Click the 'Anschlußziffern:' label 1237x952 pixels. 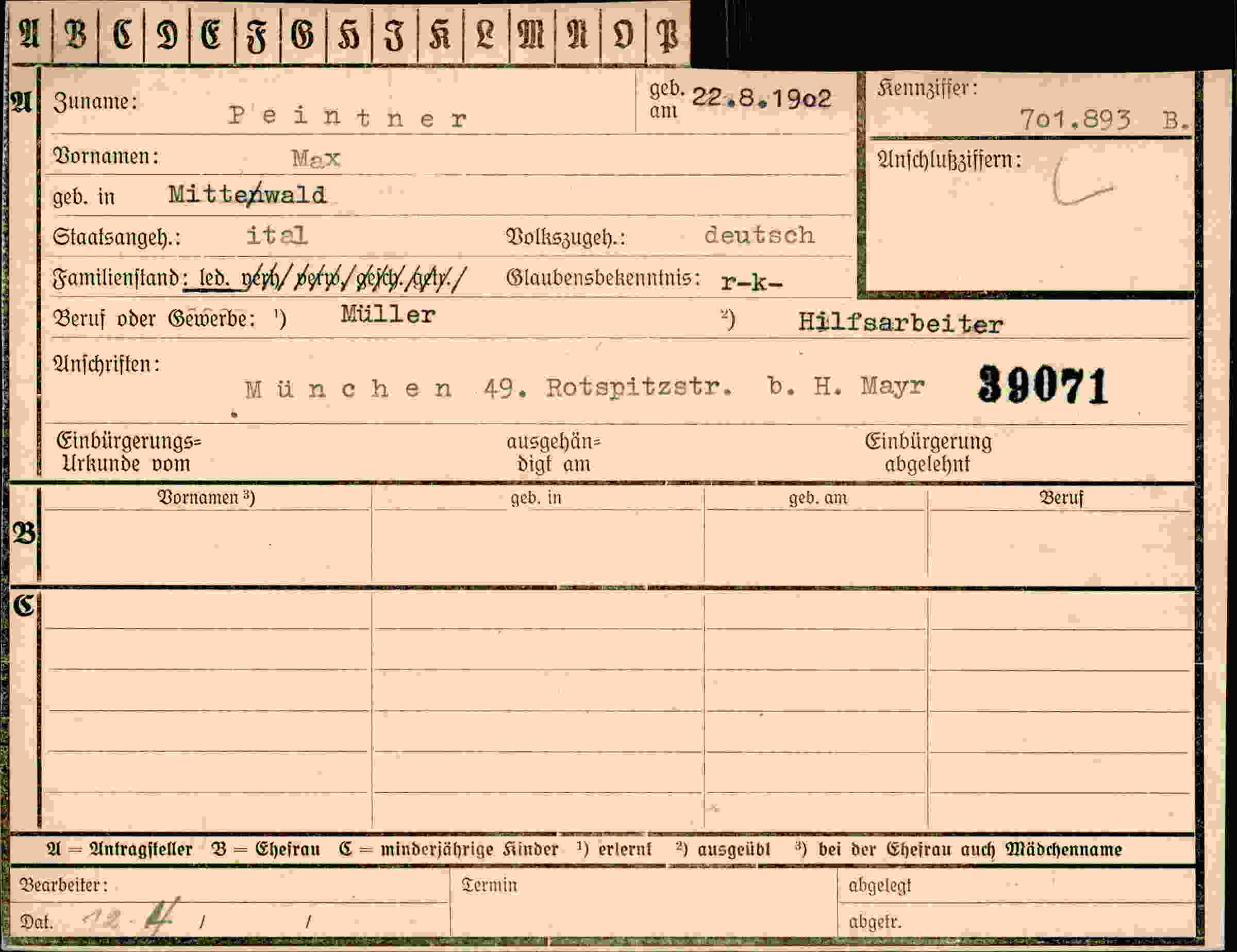tap(949, 160)
